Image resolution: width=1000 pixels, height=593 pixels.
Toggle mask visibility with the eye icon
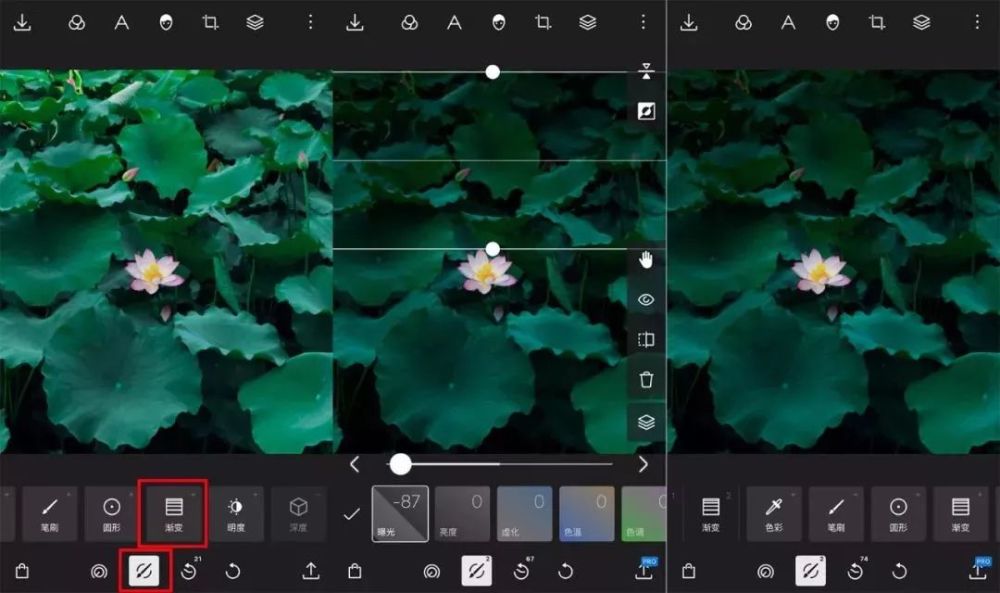(x=646, y=300)
